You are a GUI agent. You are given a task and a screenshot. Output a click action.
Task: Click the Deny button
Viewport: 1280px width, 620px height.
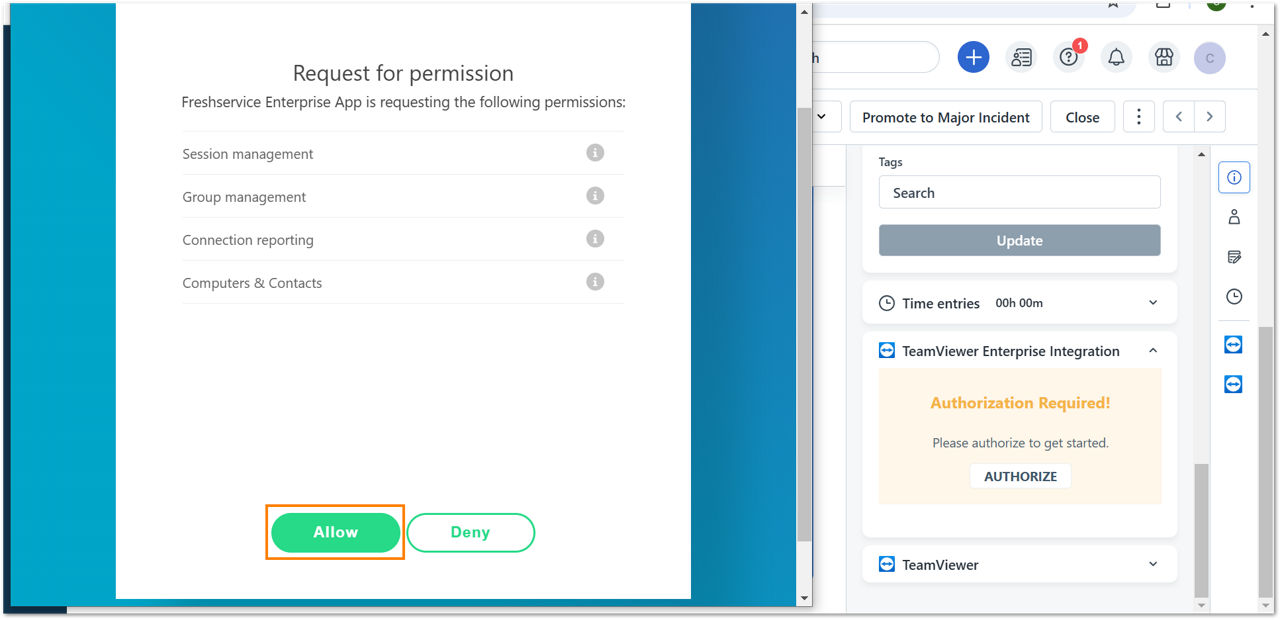tap(470, 532)
